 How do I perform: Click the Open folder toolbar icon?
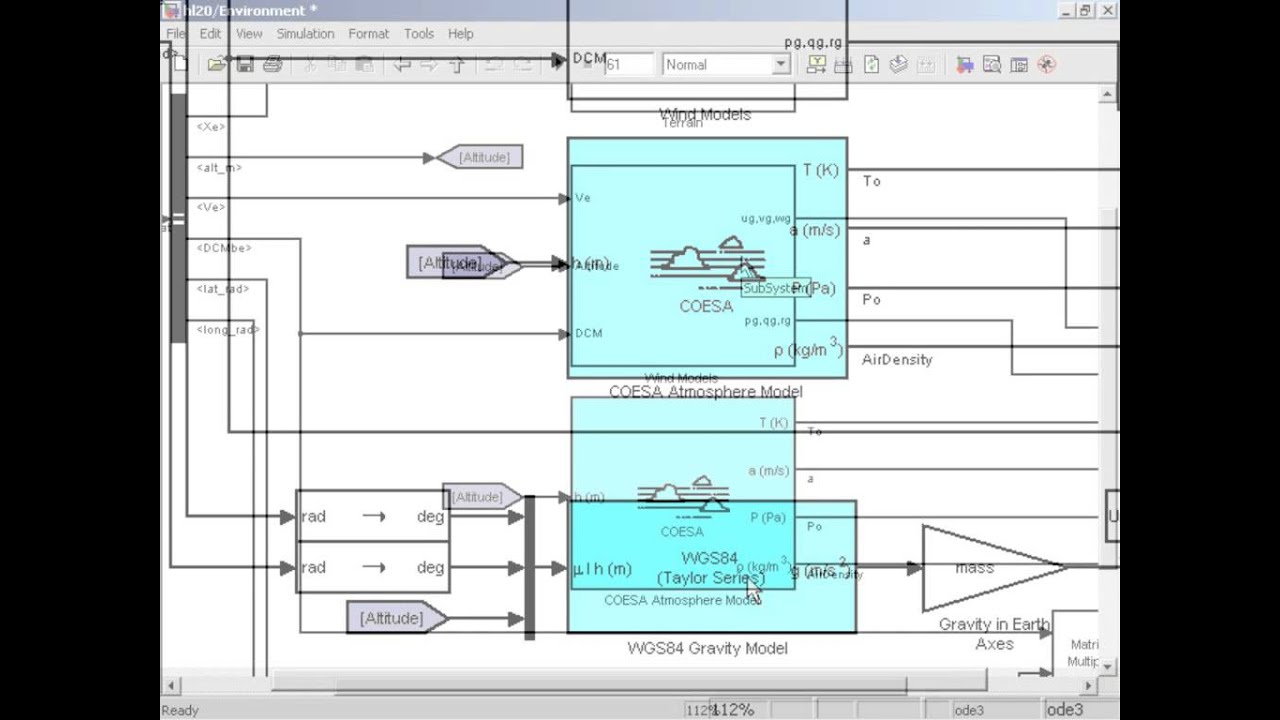tap(216, 64)
